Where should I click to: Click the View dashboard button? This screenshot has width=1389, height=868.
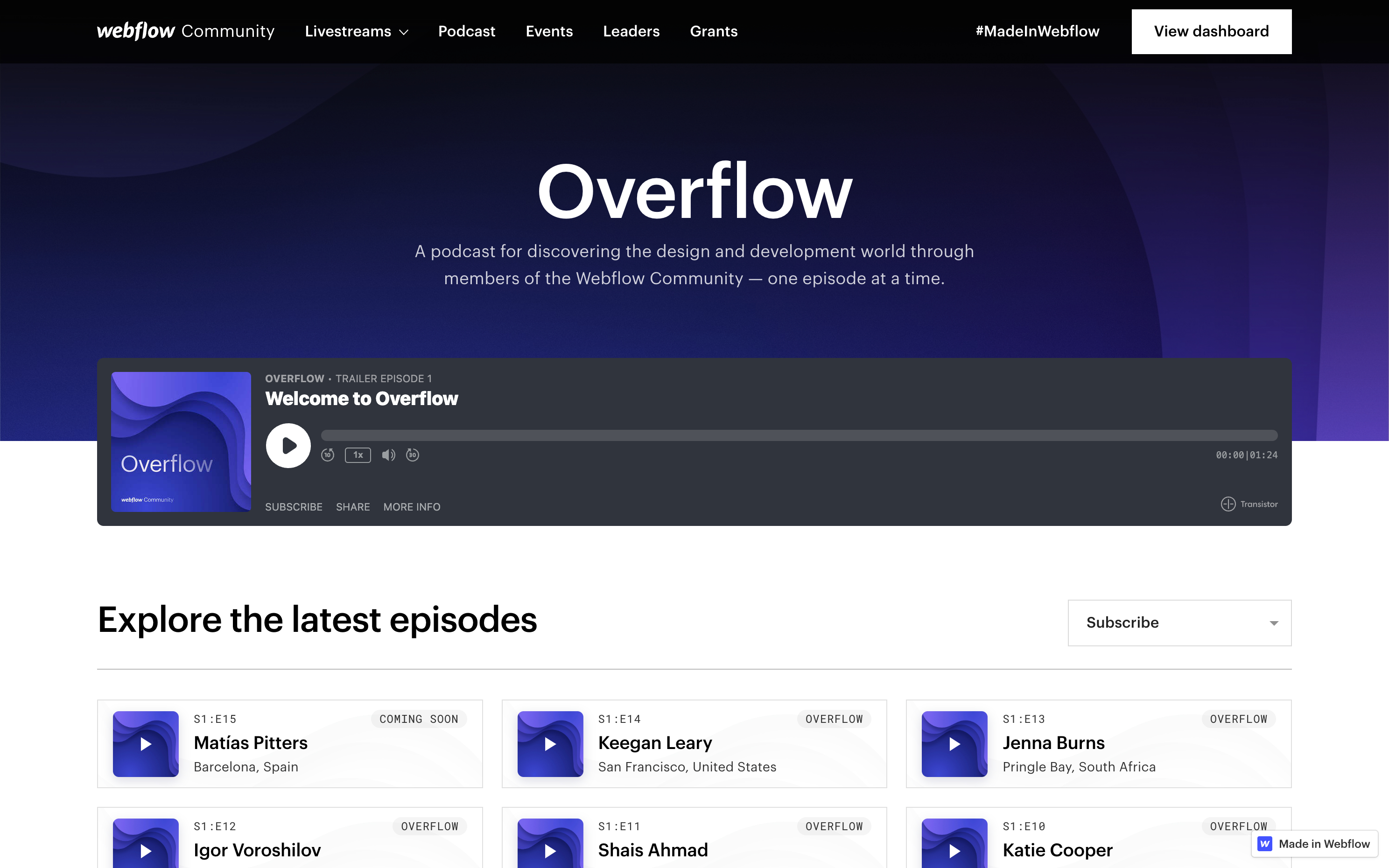[1212, 32]
